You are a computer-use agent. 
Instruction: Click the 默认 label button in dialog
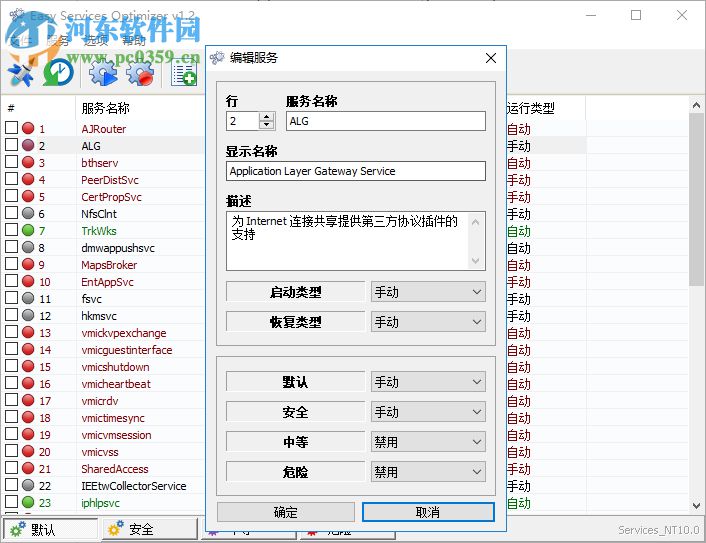click(295, 382)
